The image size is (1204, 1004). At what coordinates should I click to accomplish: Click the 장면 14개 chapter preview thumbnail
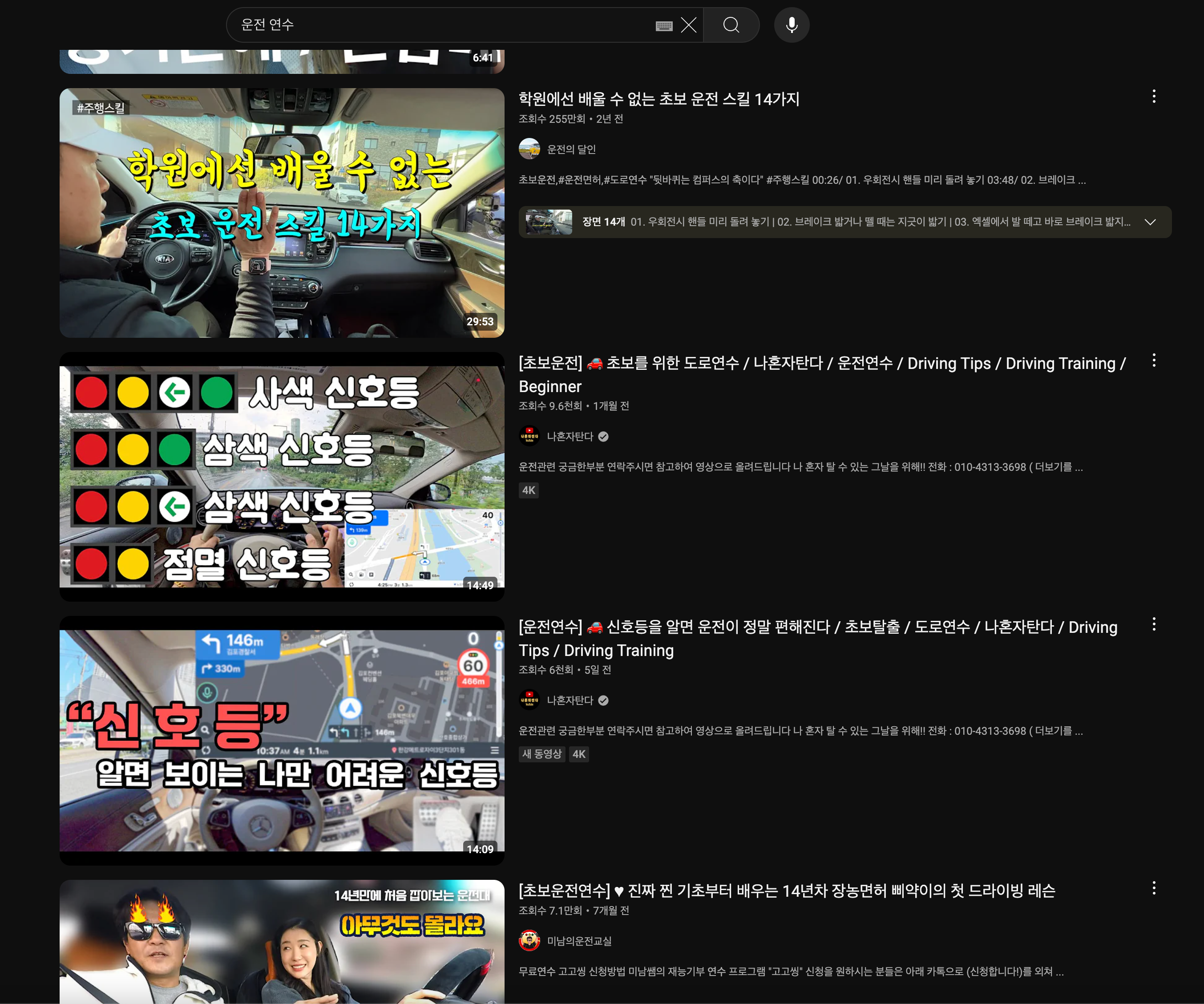(x=549, y=222)
